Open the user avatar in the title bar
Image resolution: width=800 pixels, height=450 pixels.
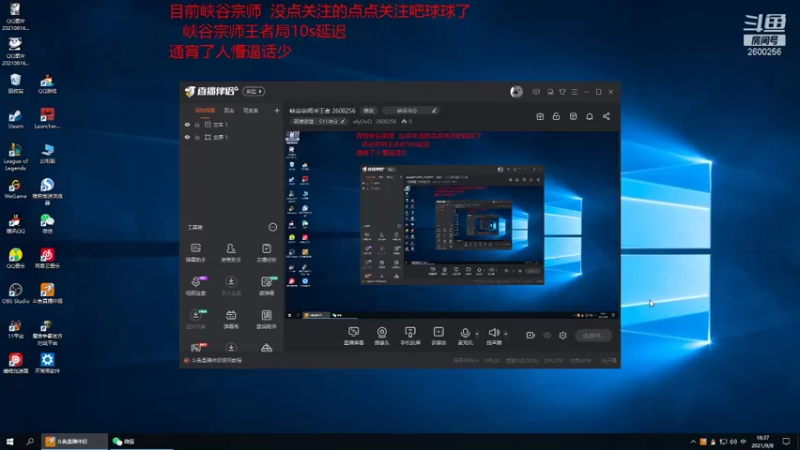click(516, 91)
